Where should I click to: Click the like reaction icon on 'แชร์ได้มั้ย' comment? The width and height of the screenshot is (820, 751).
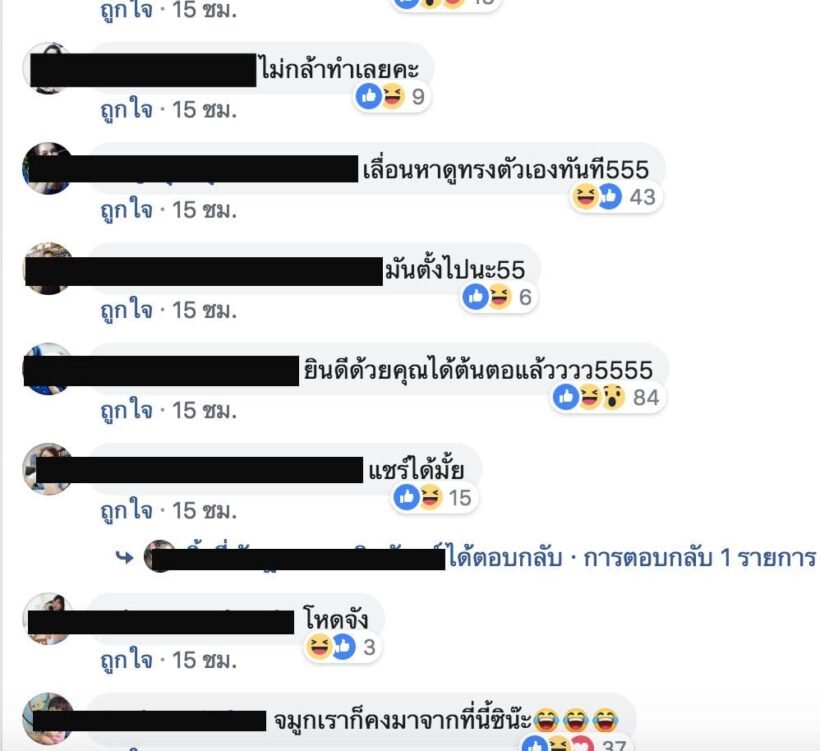[x=406, y=497]
